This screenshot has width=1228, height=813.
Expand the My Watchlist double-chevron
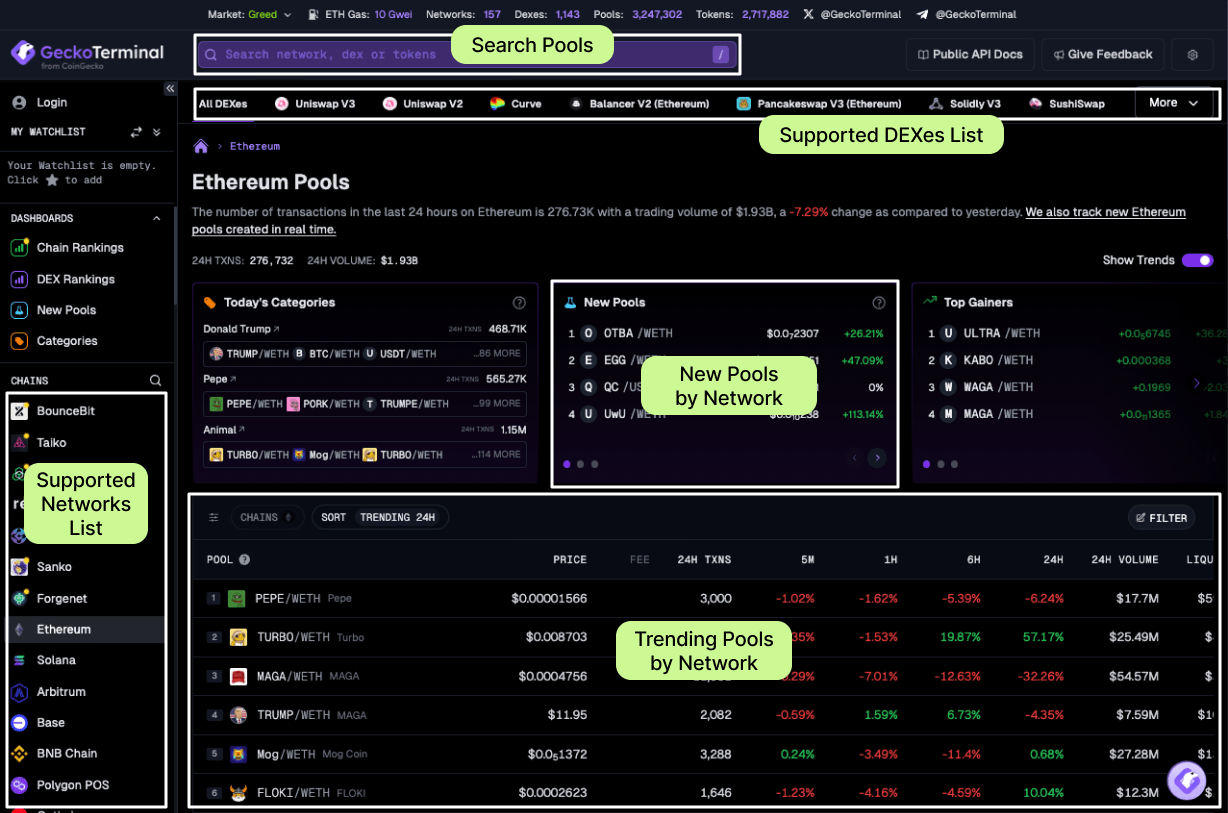coord(156,132)
